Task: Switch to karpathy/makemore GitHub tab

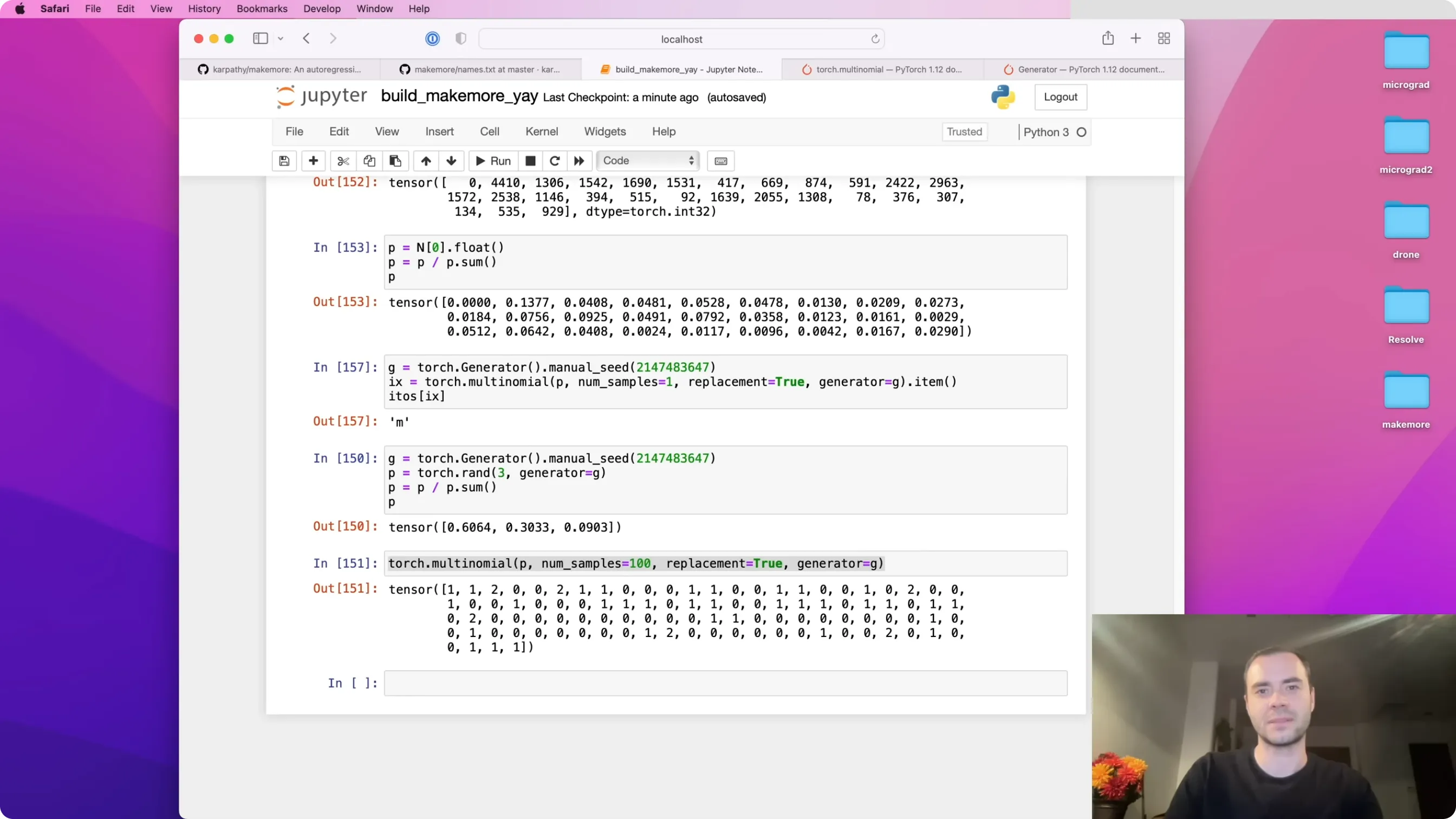Action: pos(280,69)
